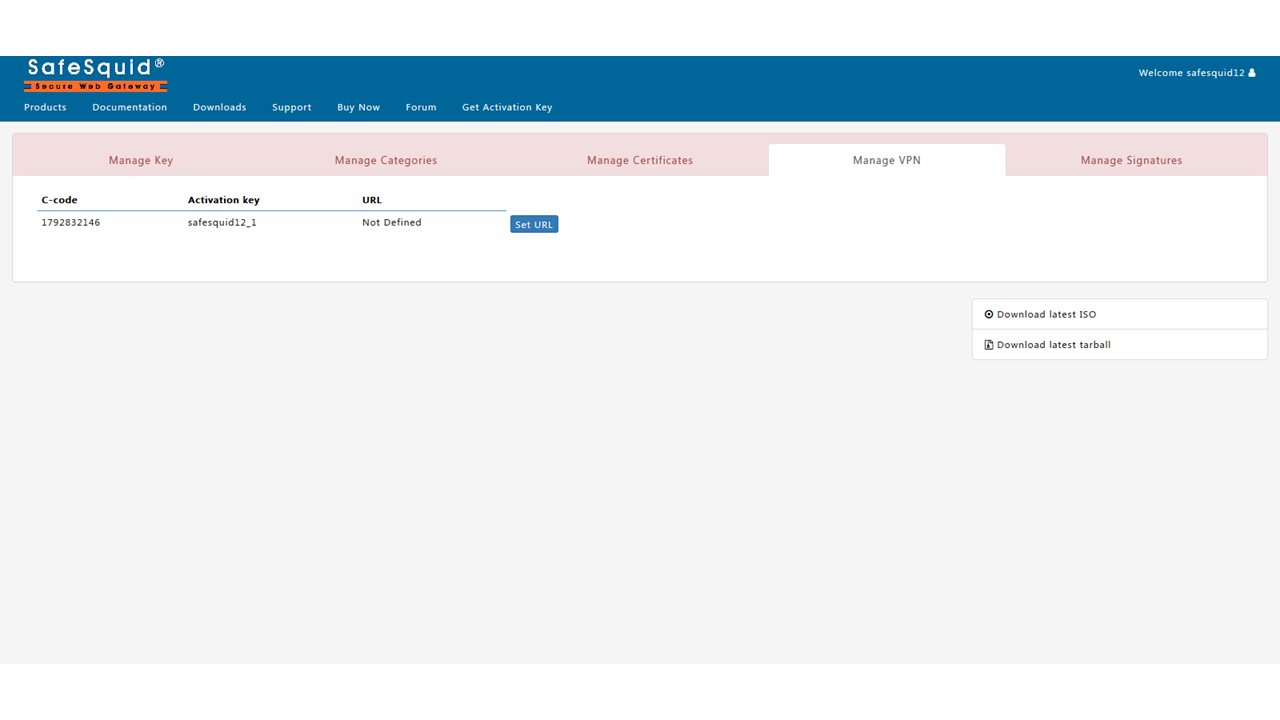Click the Welcome safesquid12 text
The image size is (1280, 720).
click(1191, 73)
